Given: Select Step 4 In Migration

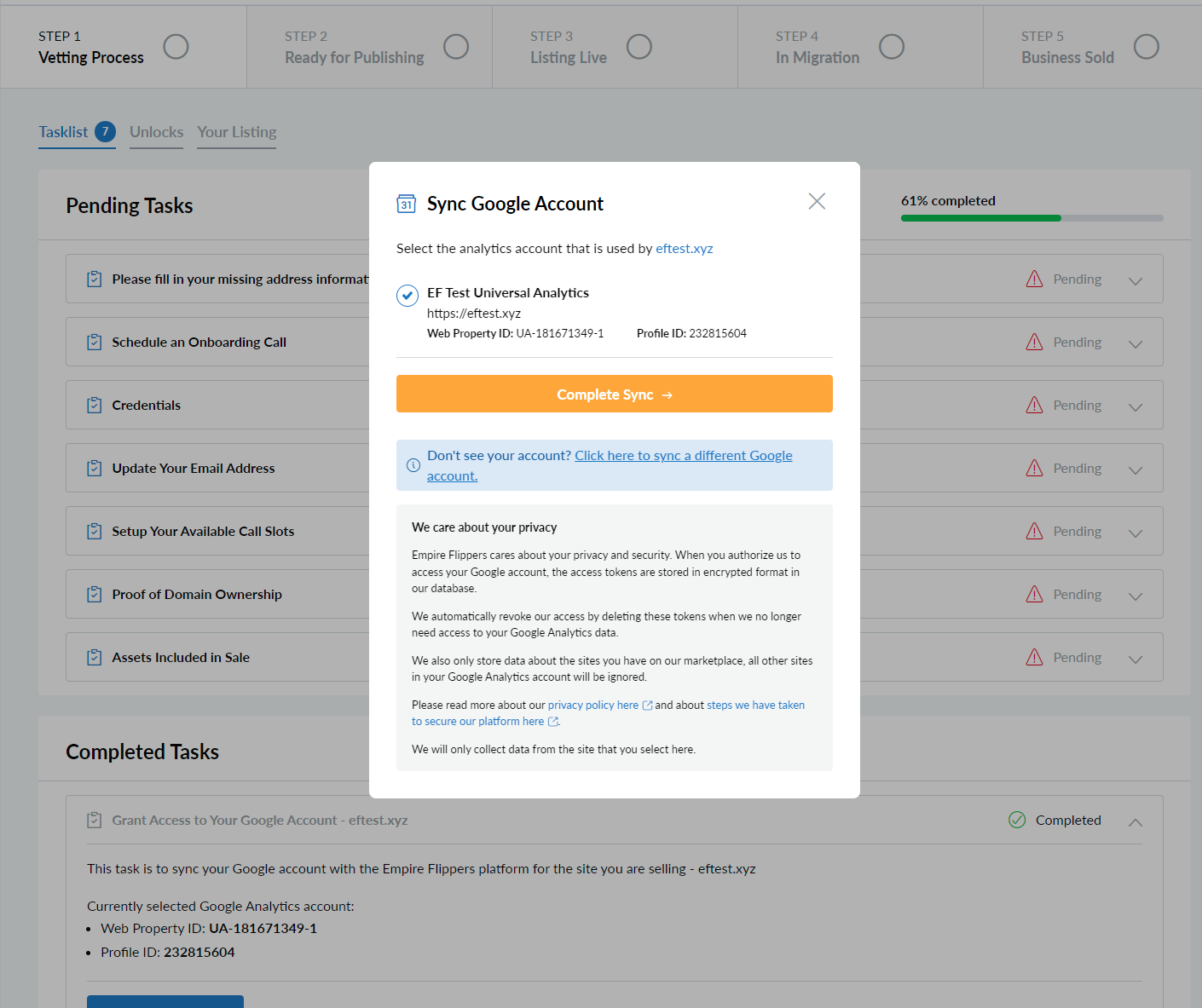Looking at the screenshot, I should click(x=860, y=47).
